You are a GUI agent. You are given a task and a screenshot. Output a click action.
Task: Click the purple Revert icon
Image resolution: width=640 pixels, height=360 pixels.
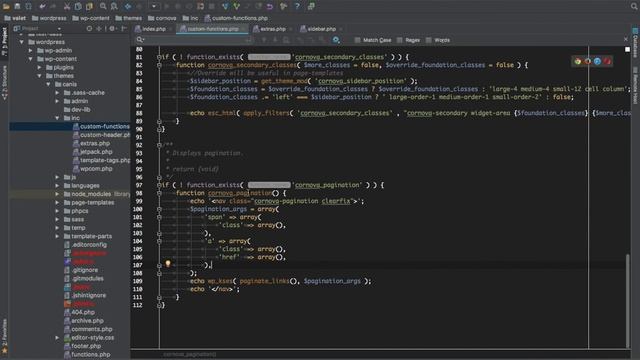tap(270, 6)
